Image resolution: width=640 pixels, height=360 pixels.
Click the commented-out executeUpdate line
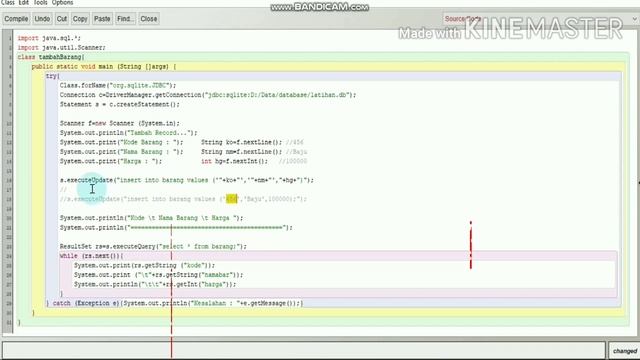(x=183, y=199)
